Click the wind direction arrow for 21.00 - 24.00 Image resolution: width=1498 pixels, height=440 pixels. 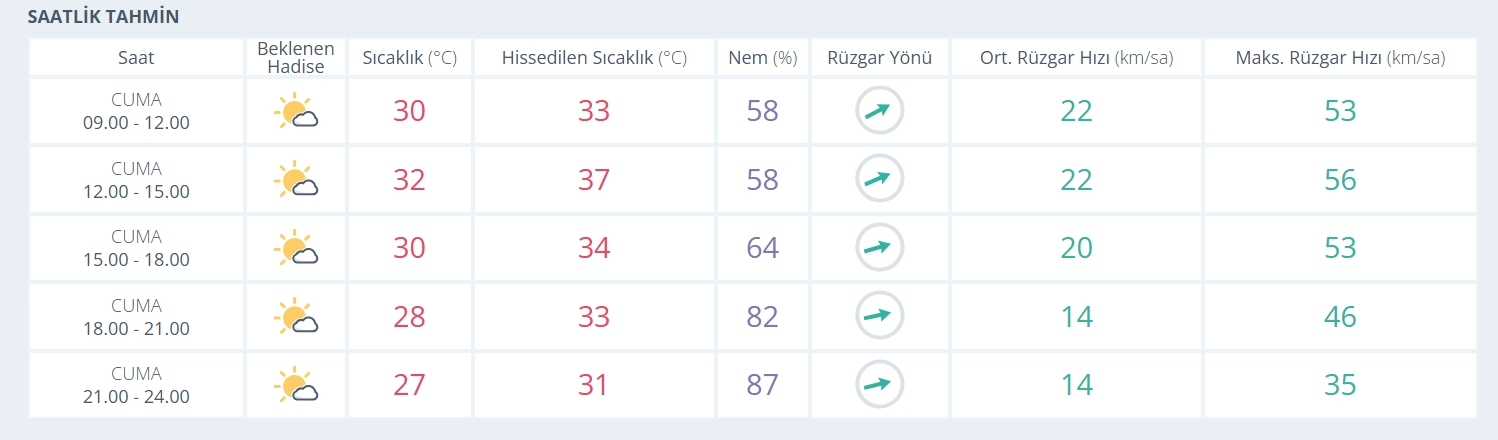click(x=879, y=385)
